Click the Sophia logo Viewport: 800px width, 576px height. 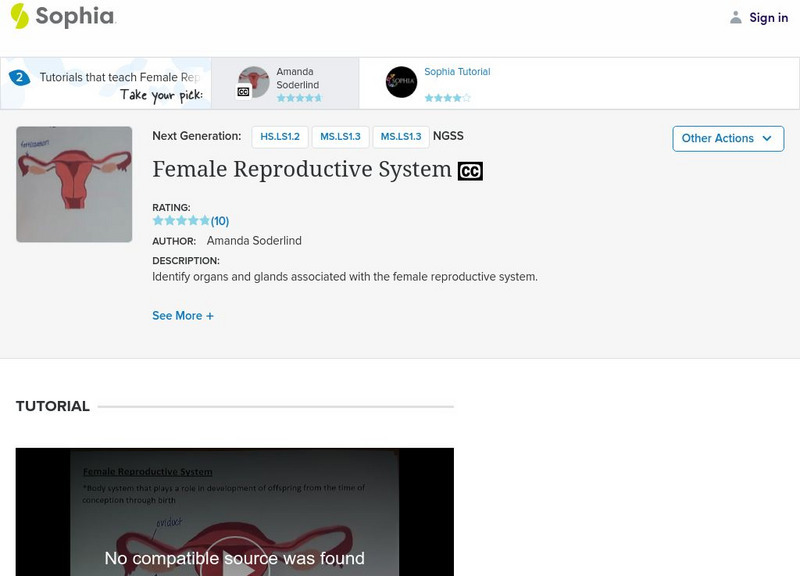(63, 16)
